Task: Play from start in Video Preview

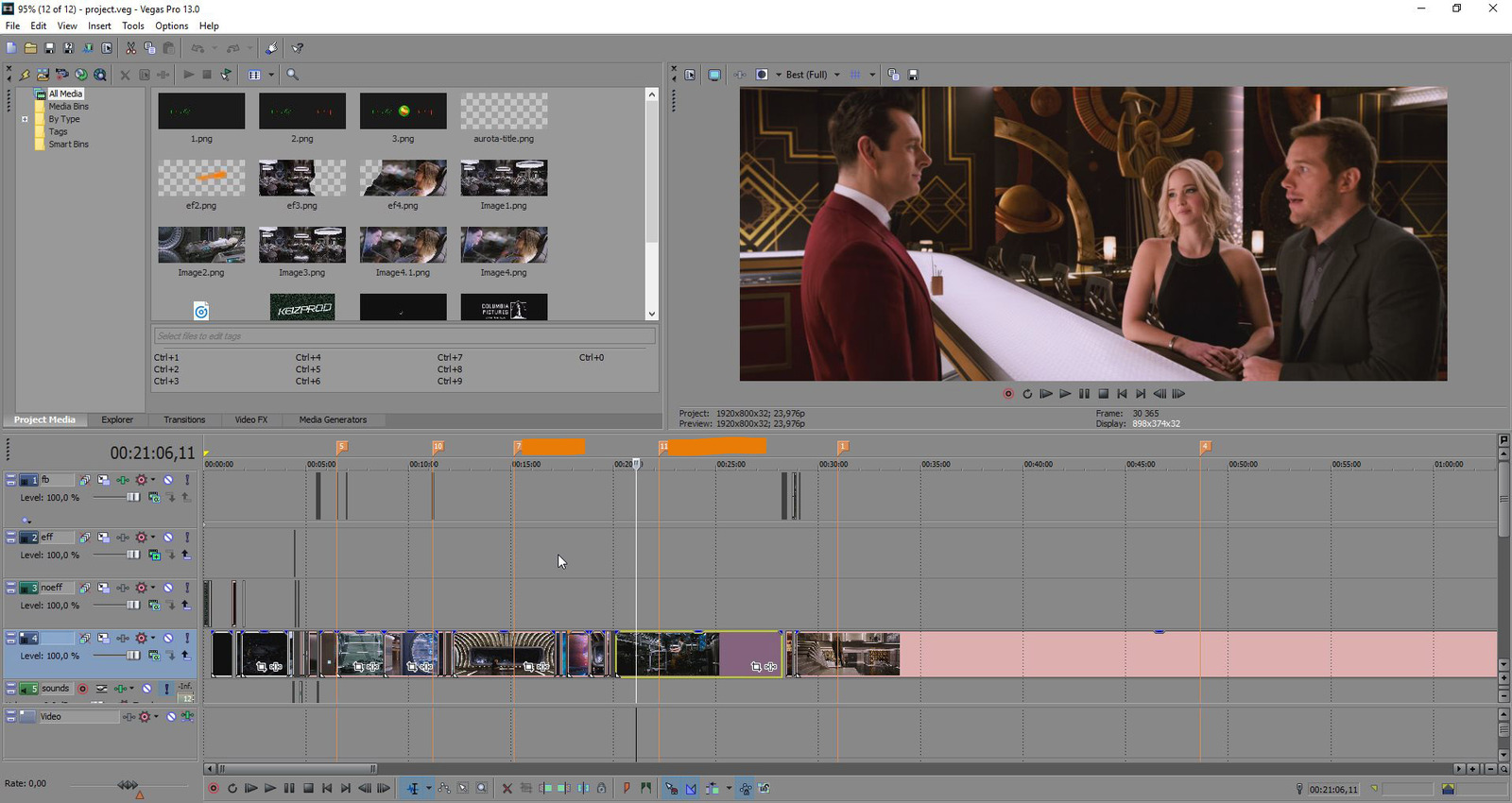Action: pyautogui.click(x=1046, y=394)
